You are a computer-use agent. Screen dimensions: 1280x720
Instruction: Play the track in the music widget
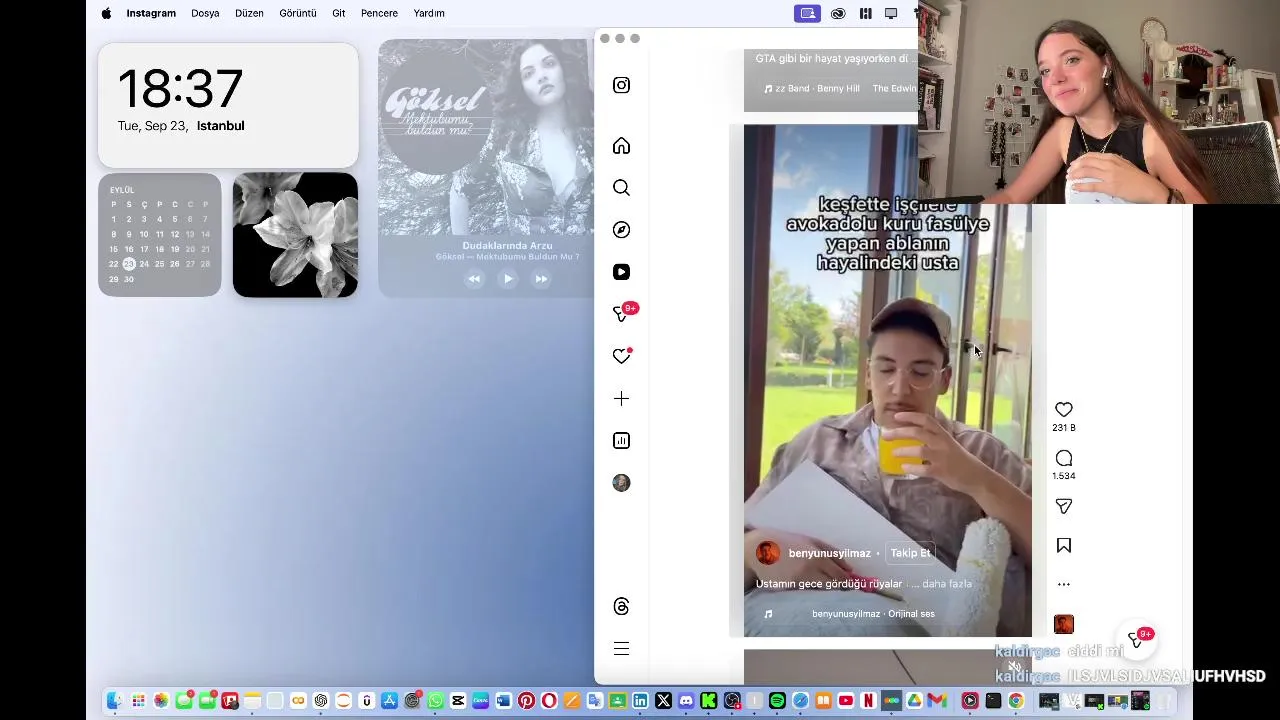click(x=508, y=279)
